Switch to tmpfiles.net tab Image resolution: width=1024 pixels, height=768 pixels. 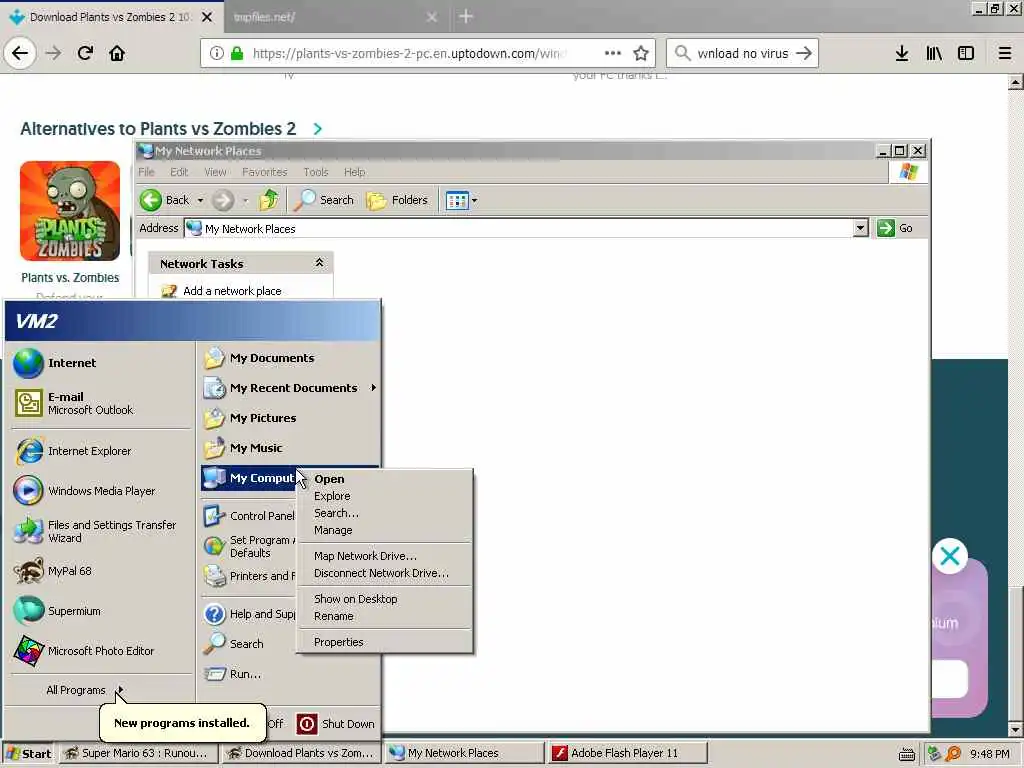tap(327, 17)
